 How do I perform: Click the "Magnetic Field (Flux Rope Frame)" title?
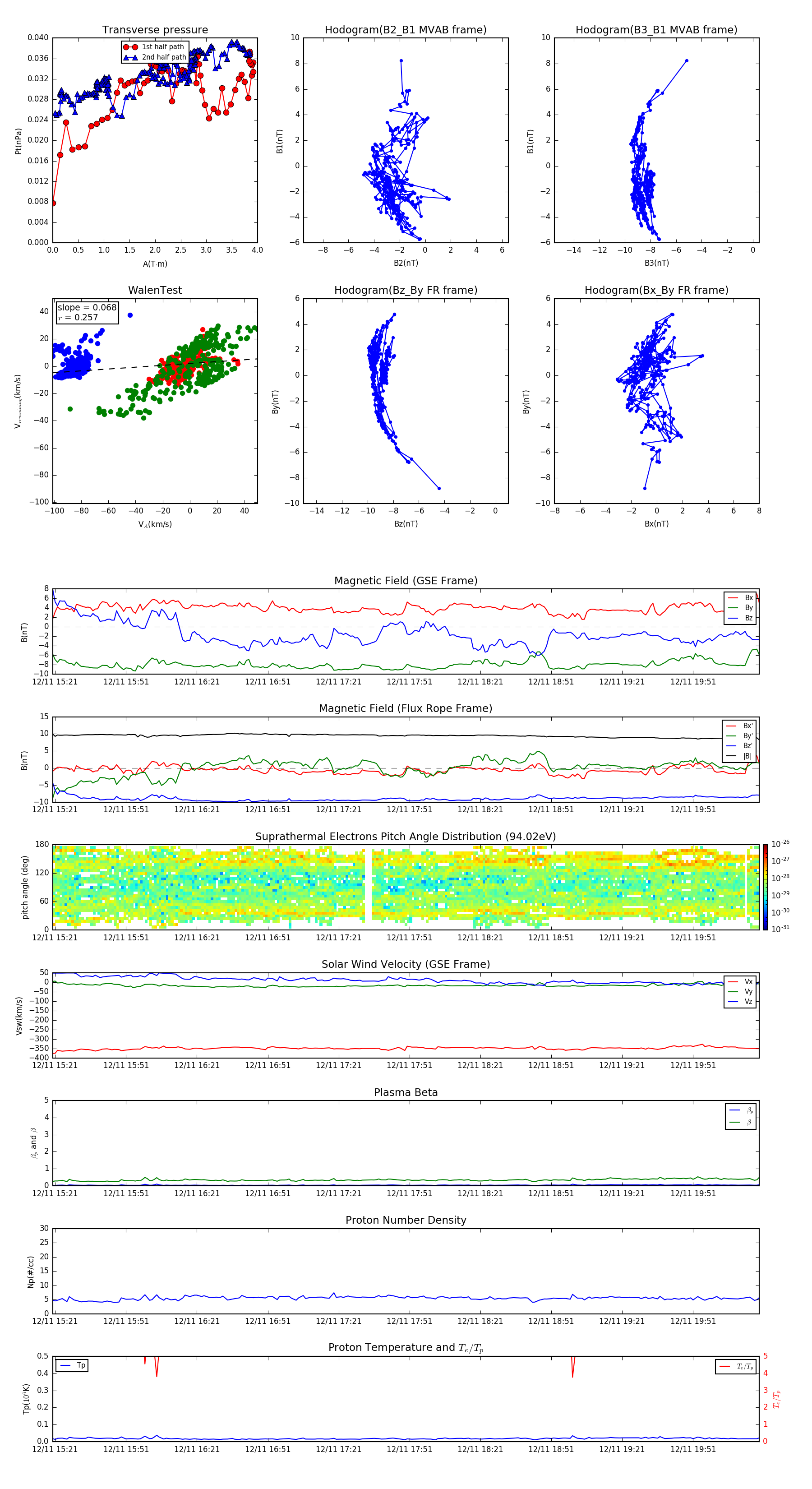pos(406,709)
